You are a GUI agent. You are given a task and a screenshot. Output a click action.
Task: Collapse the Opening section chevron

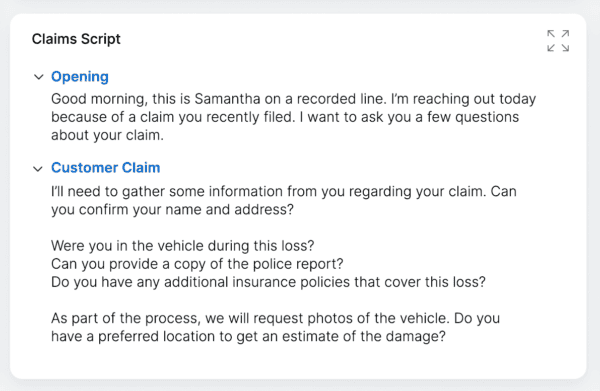38,77
